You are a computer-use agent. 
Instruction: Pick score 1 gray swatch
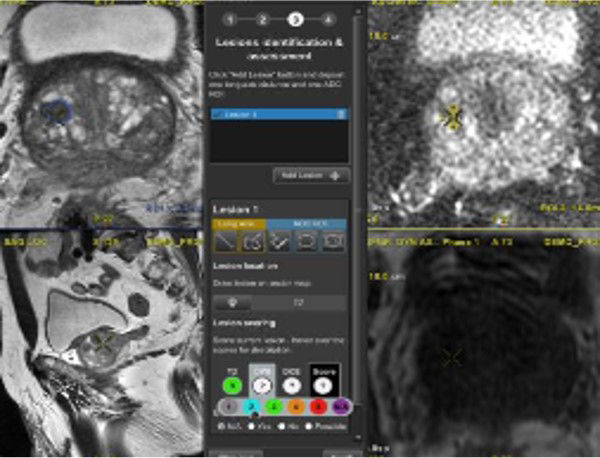click(x=229, y=407)
